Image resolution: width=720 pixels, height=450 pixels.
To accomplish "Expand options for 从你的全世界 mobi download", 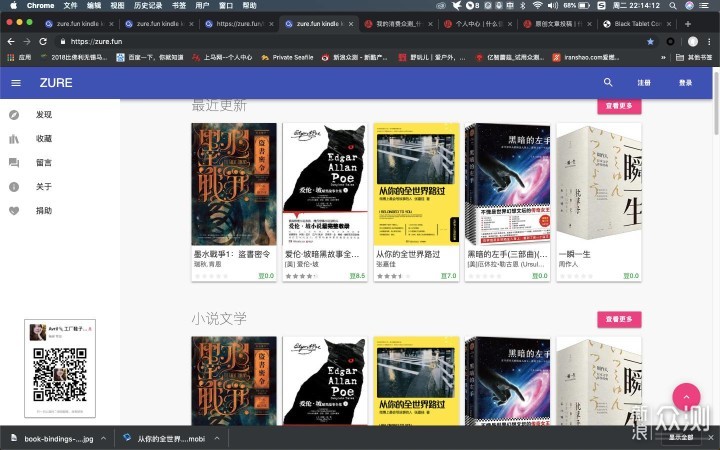I will [x=217, y=439].
